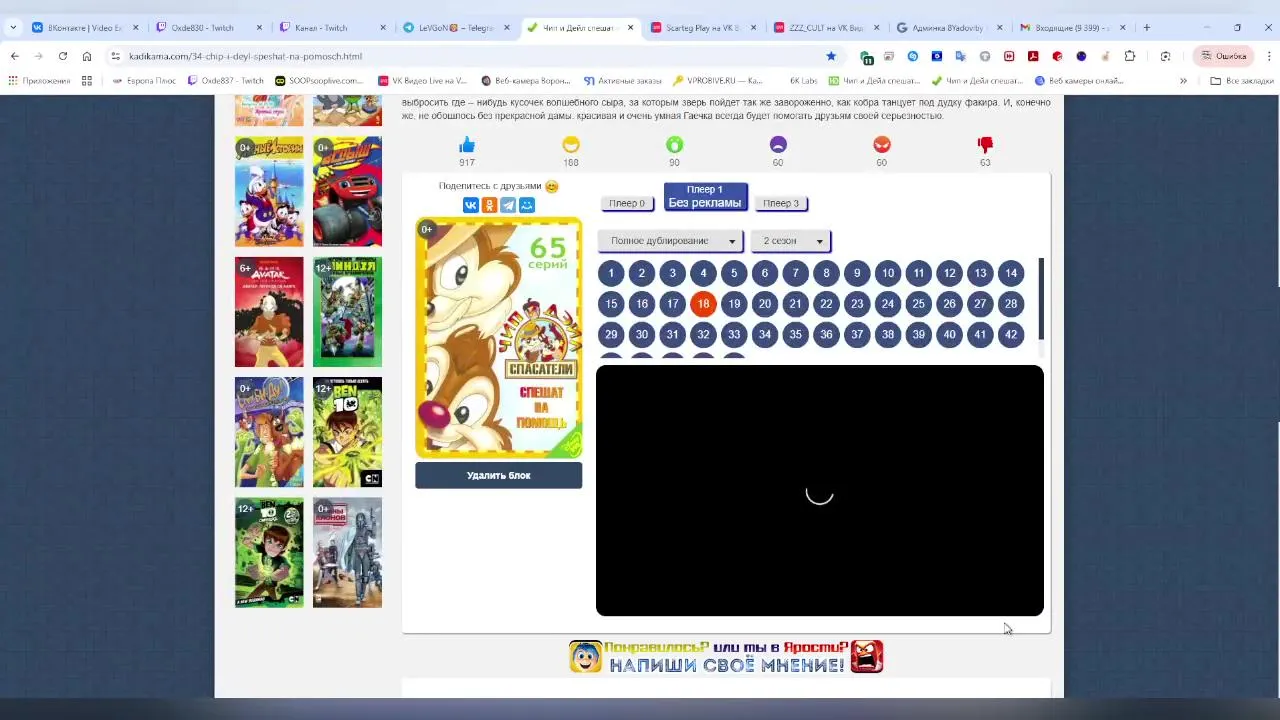Screen dimensions: 1280x720
Task: Open the "Приложения" apps bookmark
Action: [39, 81]
